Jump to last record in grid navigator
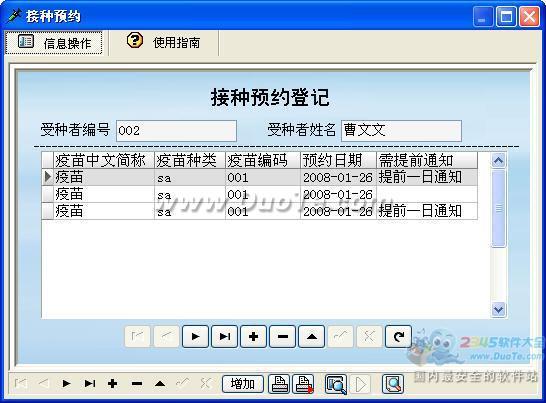The width and height of the screenshot is (546, 403). [x=225, y=336]
